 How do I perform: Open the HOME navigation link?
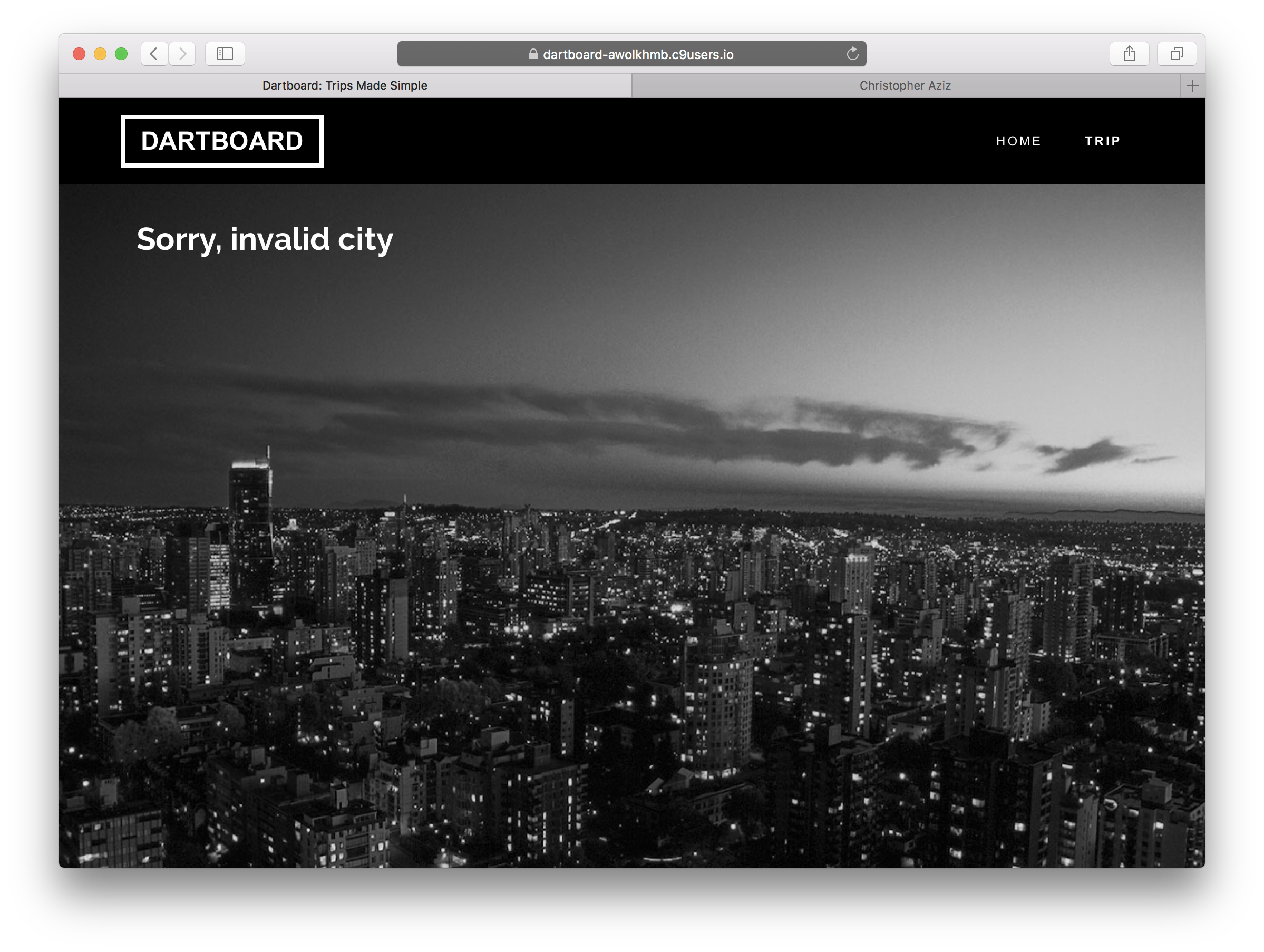[1018, 141]
